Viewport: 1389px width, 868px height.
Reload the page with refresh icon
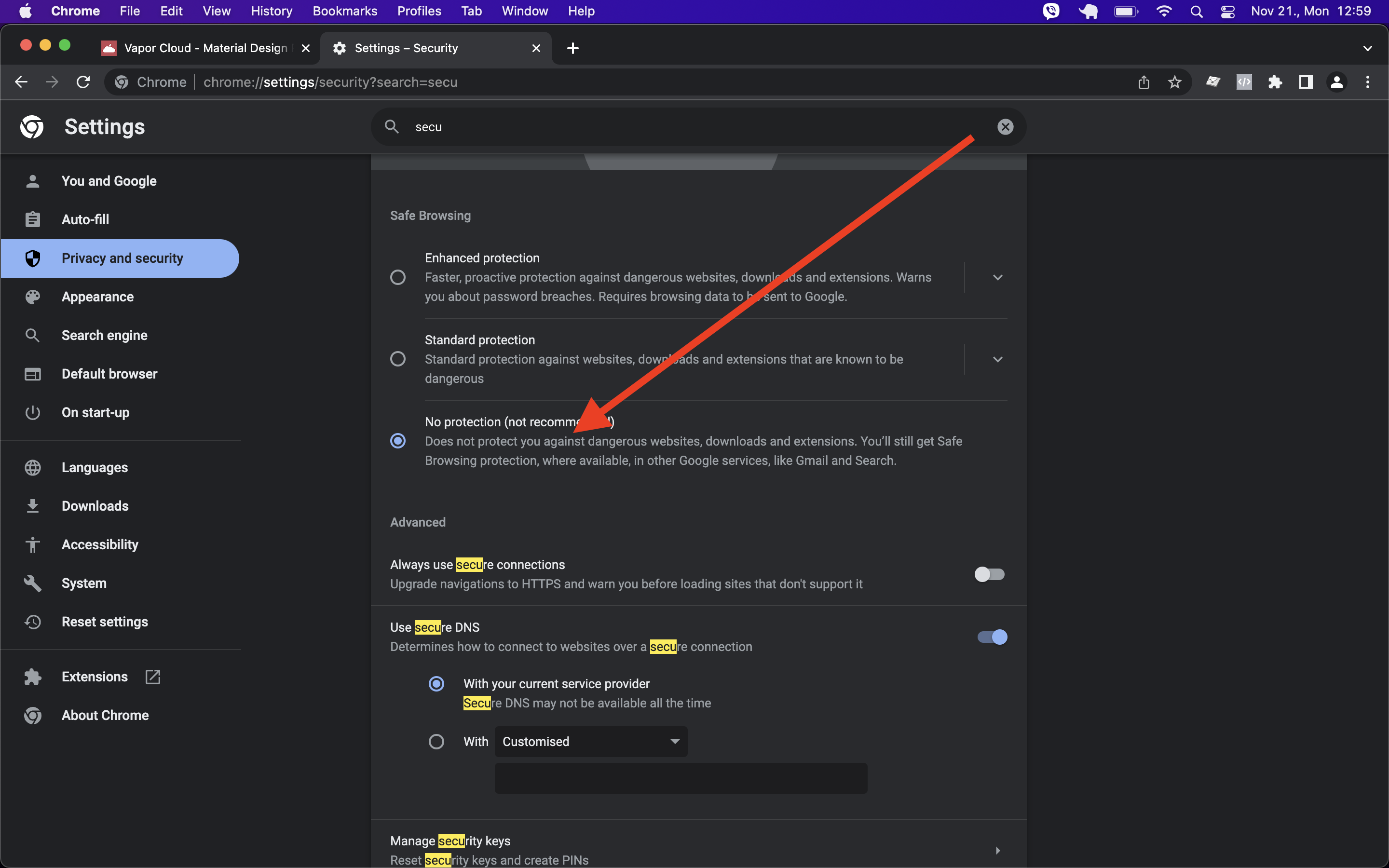pyautogui.click(x=82, y=81)
